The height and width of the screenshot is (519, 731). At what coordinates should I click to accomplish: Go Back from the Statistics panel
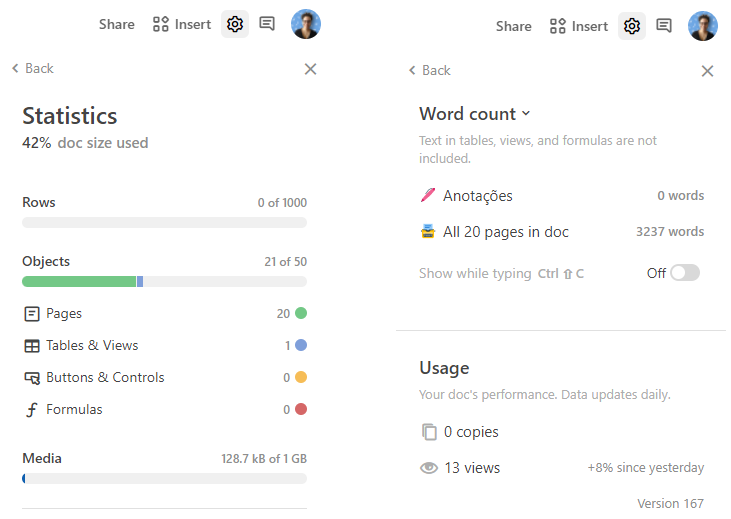33,68
